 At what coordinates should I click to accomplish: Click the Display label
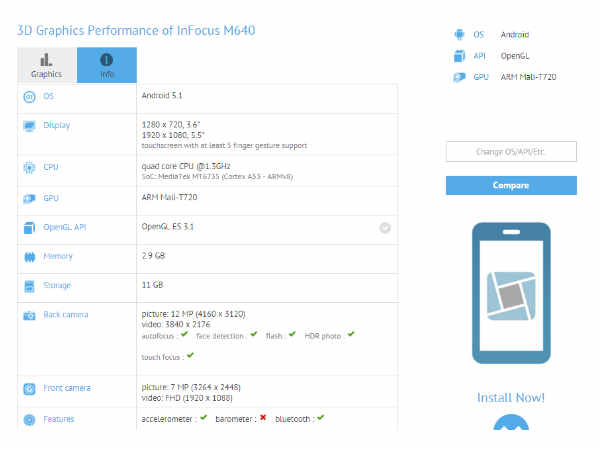57,126
